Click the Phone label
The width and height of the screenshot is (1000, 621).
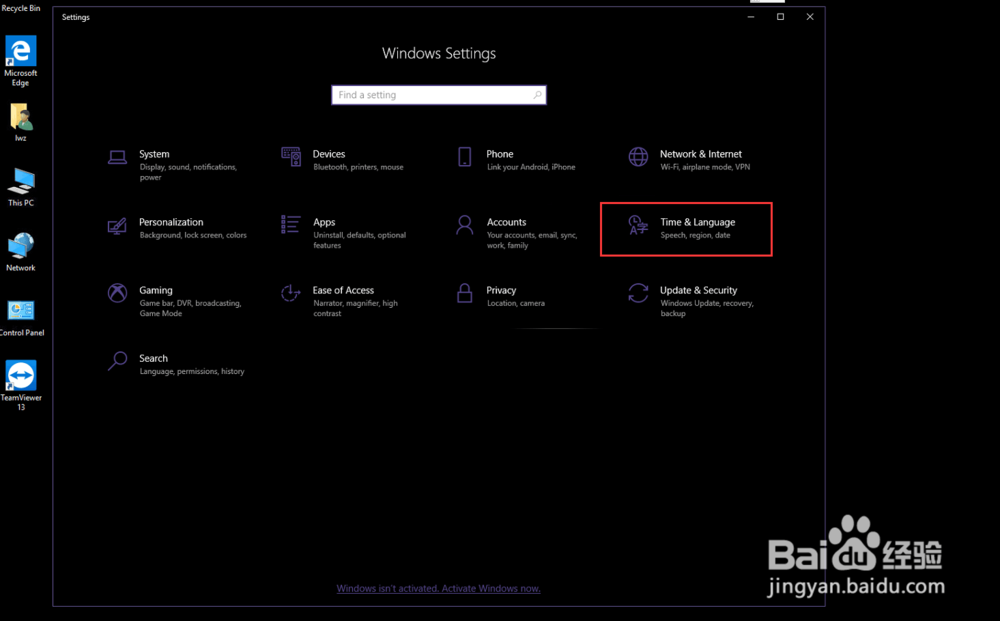pos(500,154)
